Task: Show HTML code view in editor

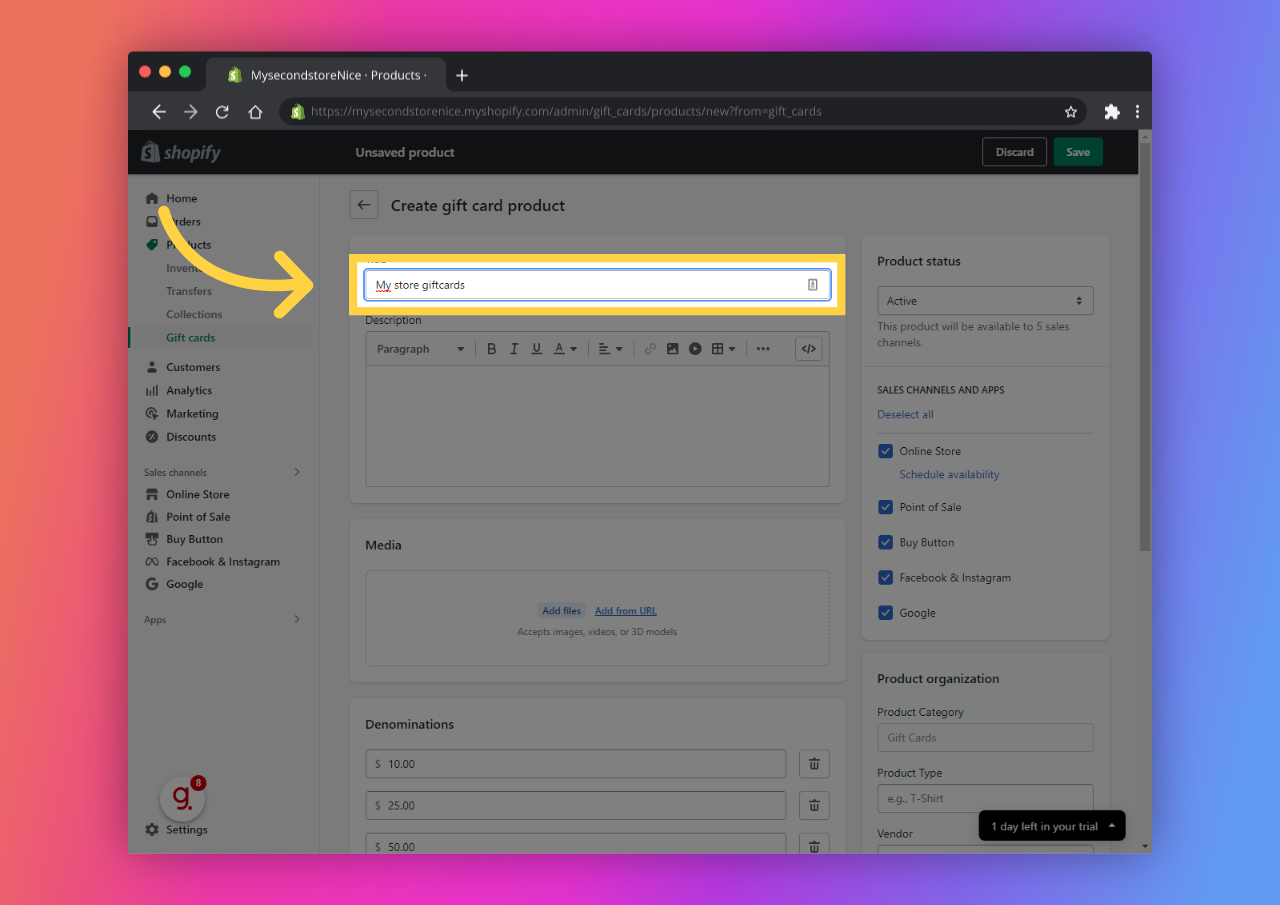Action: click(x=808, y=349)
